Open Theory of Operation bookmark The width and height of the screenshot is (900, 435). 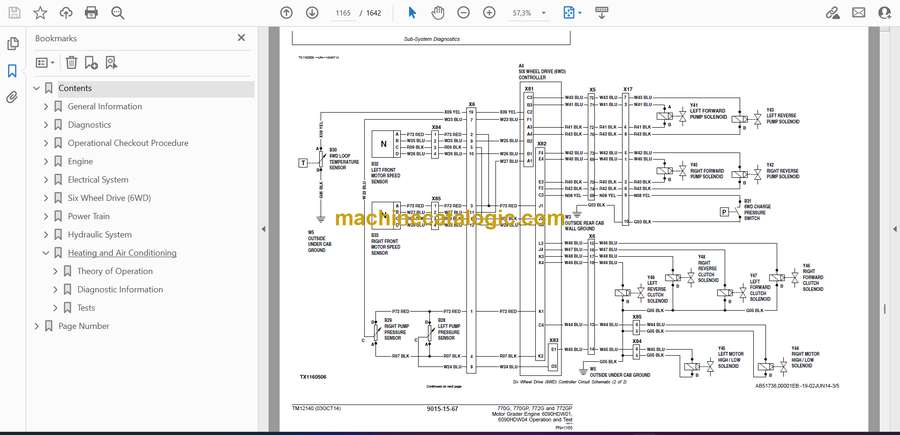(x=115, y=271)
